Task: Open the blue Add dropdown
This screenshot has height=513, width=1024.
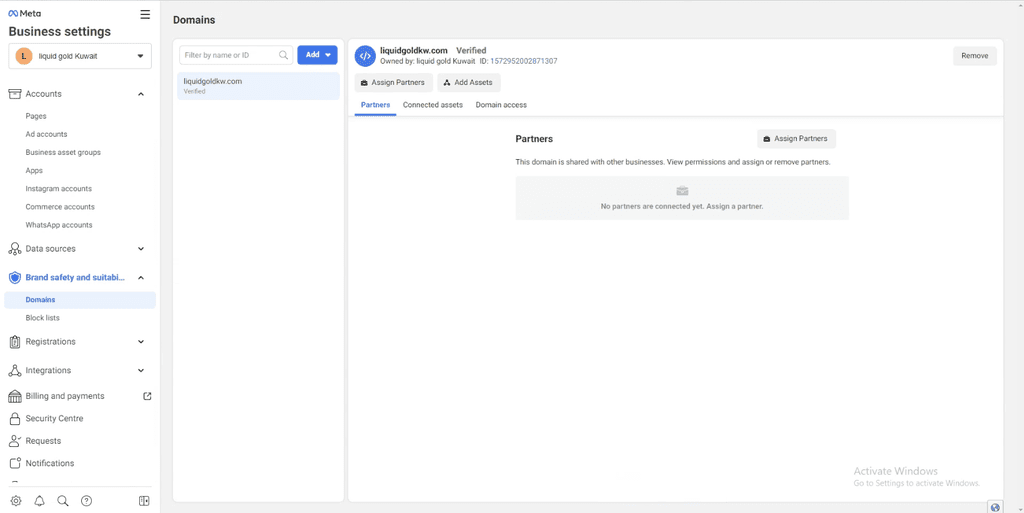Action: (317, 55)
